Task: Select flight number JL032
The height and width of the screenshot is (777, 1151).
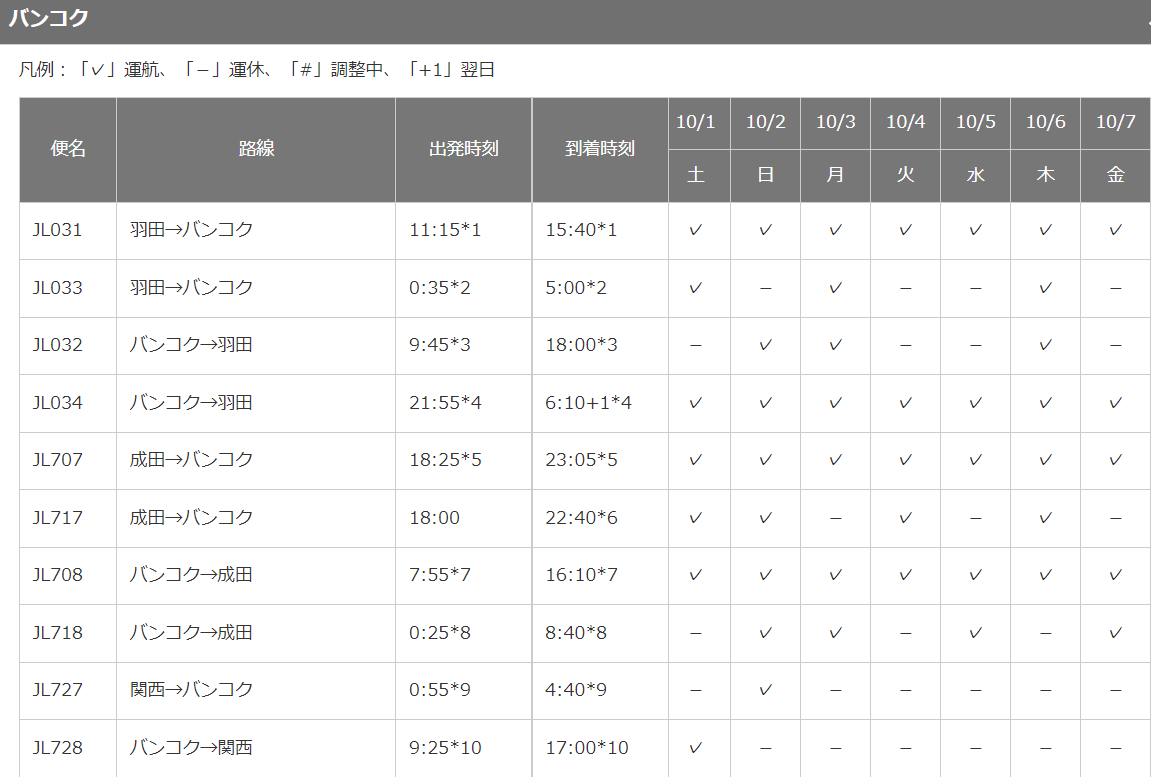Action: [57, 345]
